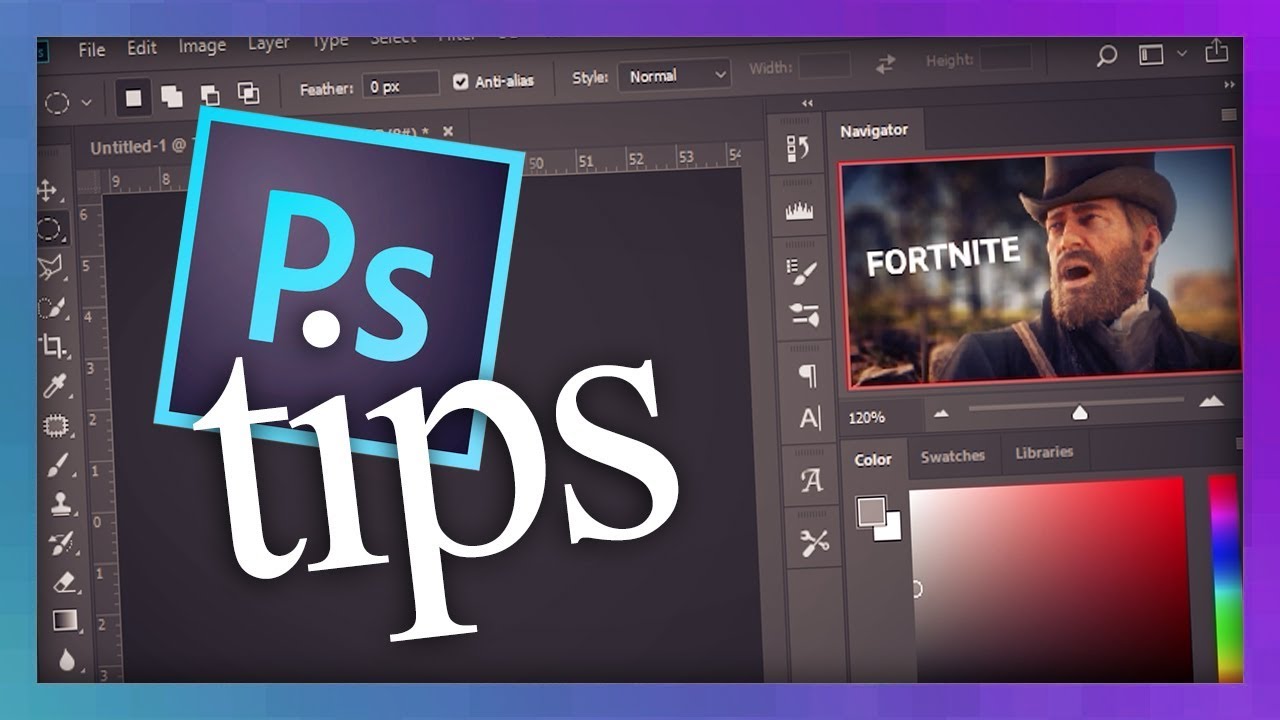The image size is (1280, 720).
Task: Select the Eyedropper tool
Action: click(x=53, y=387)
